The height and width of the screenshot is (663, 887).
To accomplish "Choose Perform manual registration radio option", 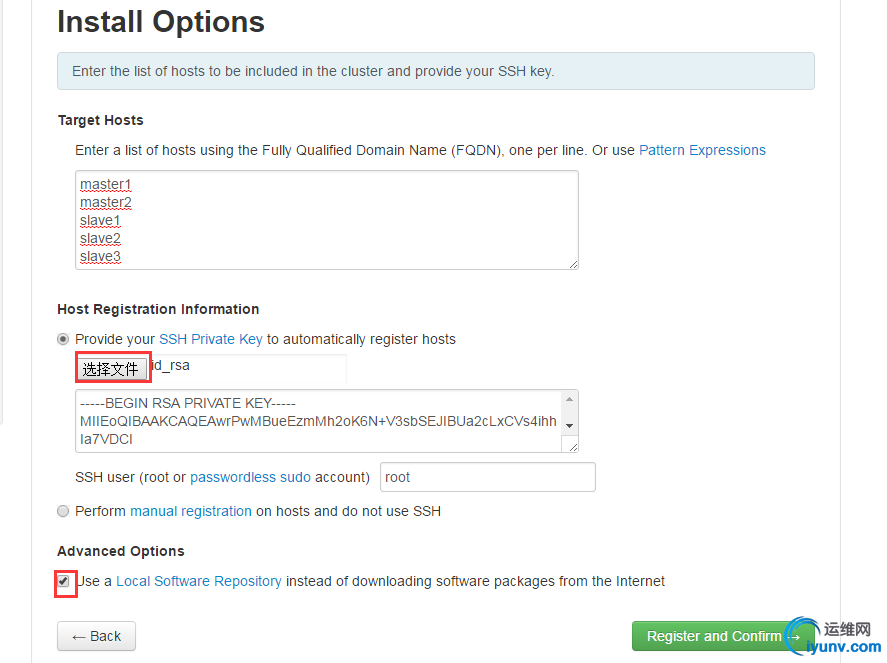I will click(64, 511).
